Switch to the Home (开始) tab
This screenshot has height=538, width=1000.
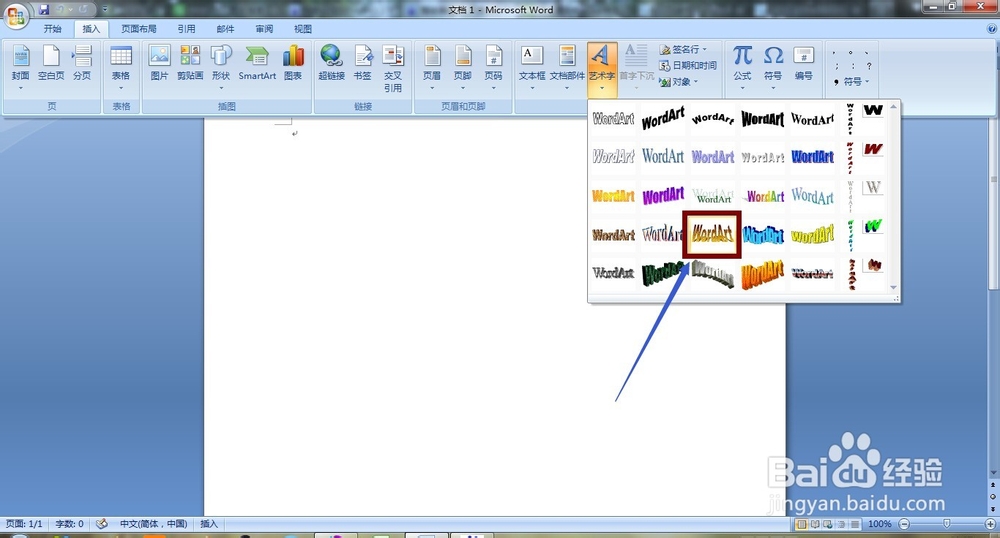tap(52, 29)
